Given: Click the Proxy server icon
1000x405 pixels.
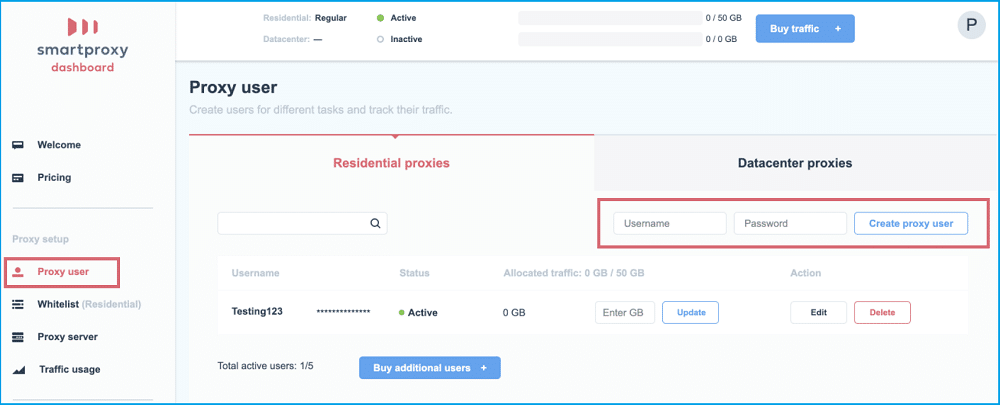Looking at the screenshot, I should 18,337.
